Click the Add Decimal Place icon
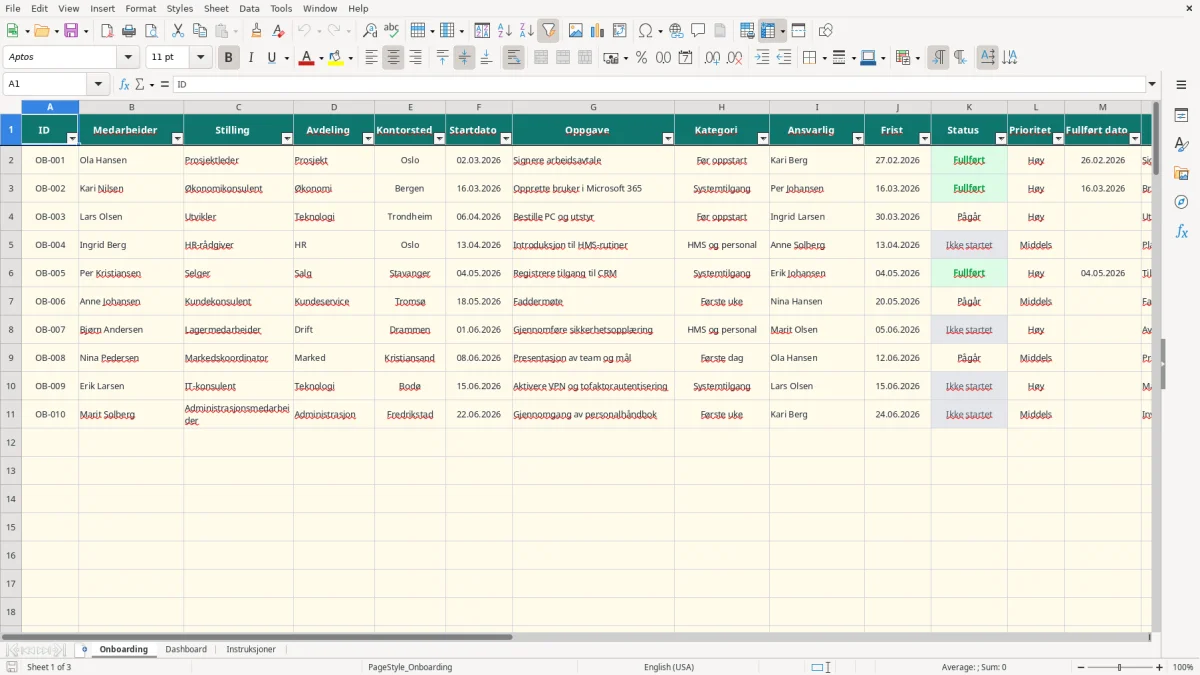 point(712,58)
